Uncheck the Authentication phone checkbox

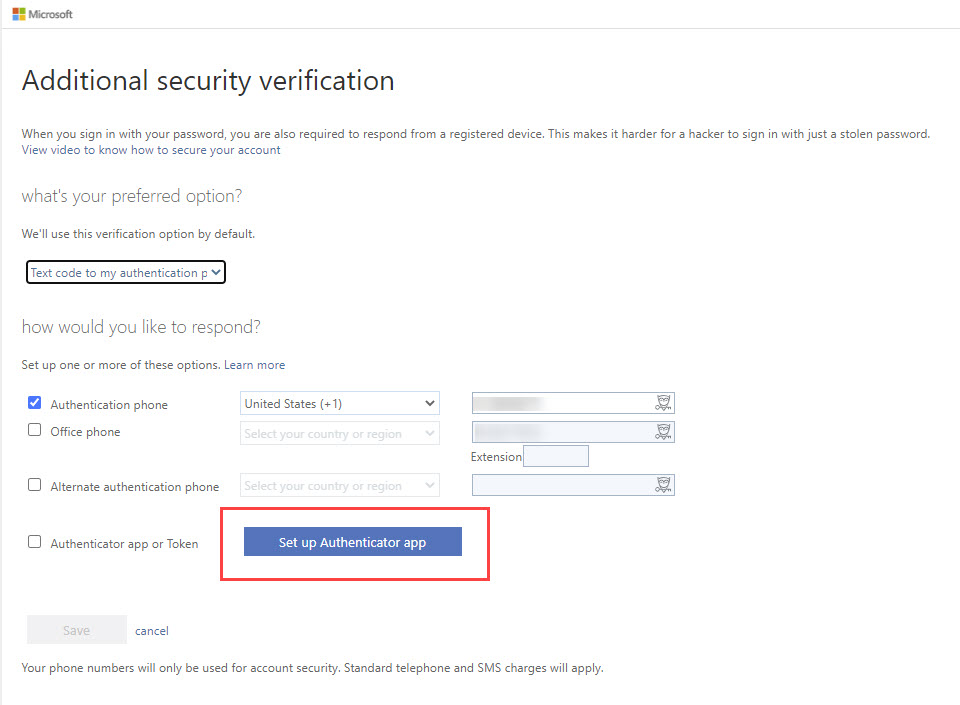[x=34, y=403]
